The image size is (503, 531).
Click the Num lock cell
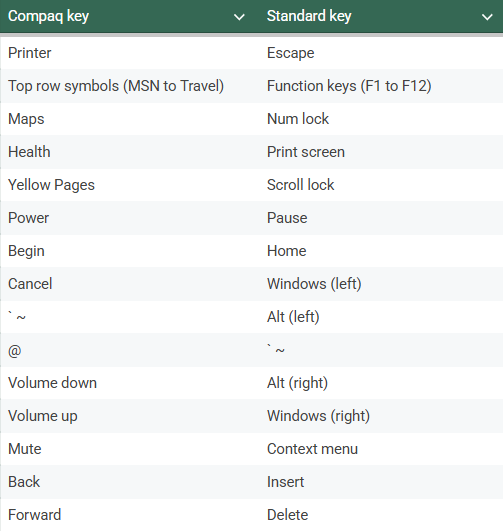click(381, 119)
